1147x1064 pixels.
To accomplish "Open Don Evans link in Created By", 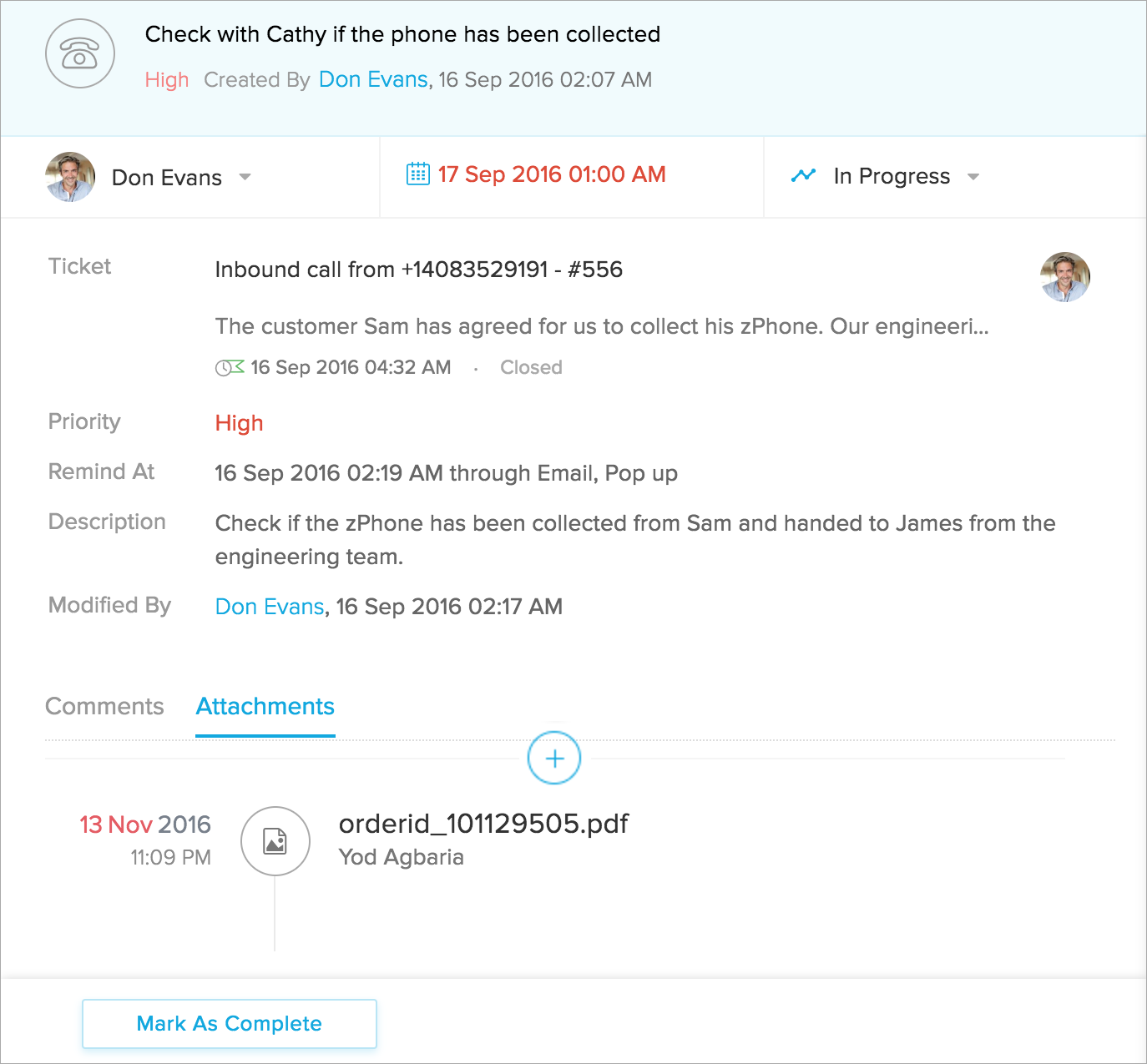I will click(x=373, y=79).
